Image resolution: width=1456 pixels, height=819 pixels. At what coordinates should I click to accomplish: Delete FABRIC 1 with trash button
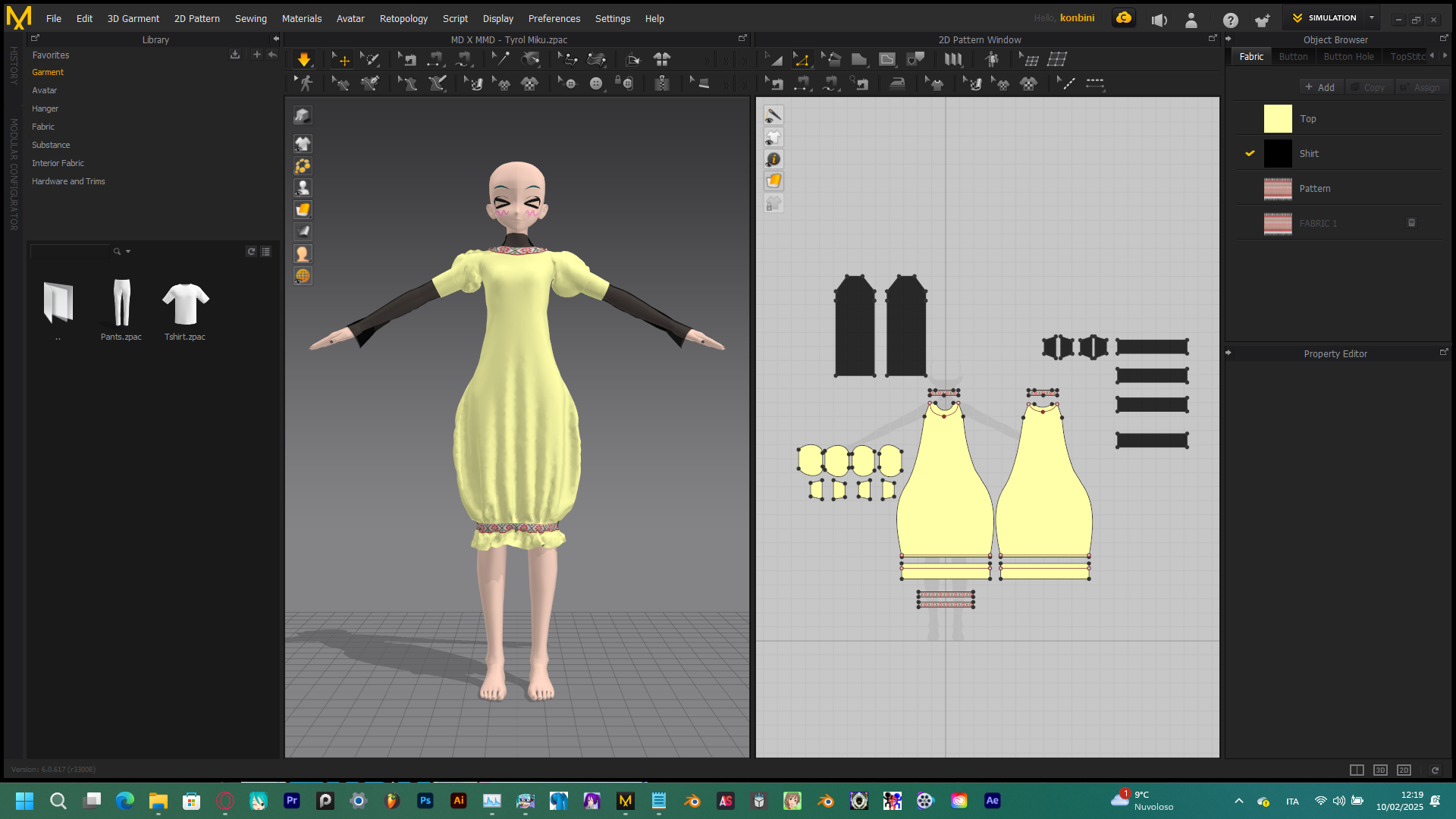1412,223
